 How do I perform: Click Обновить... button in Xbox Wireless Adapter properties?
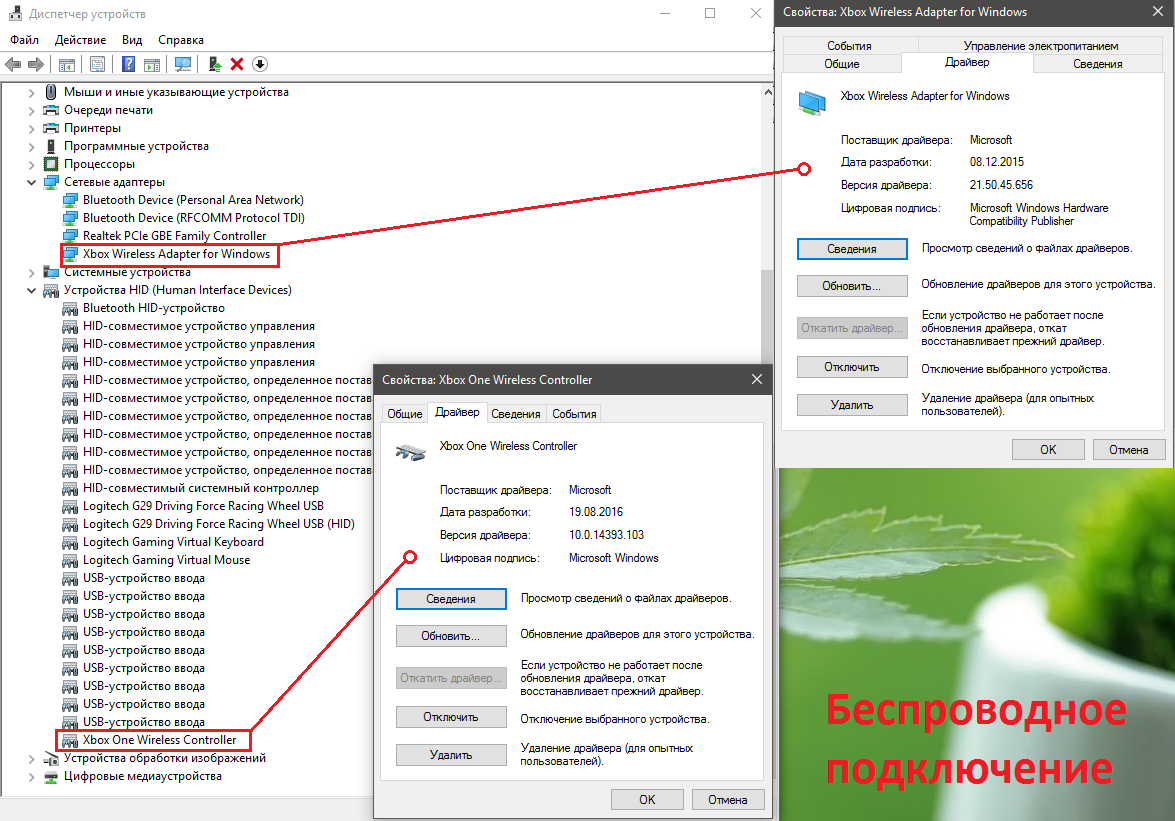[852, 286]
